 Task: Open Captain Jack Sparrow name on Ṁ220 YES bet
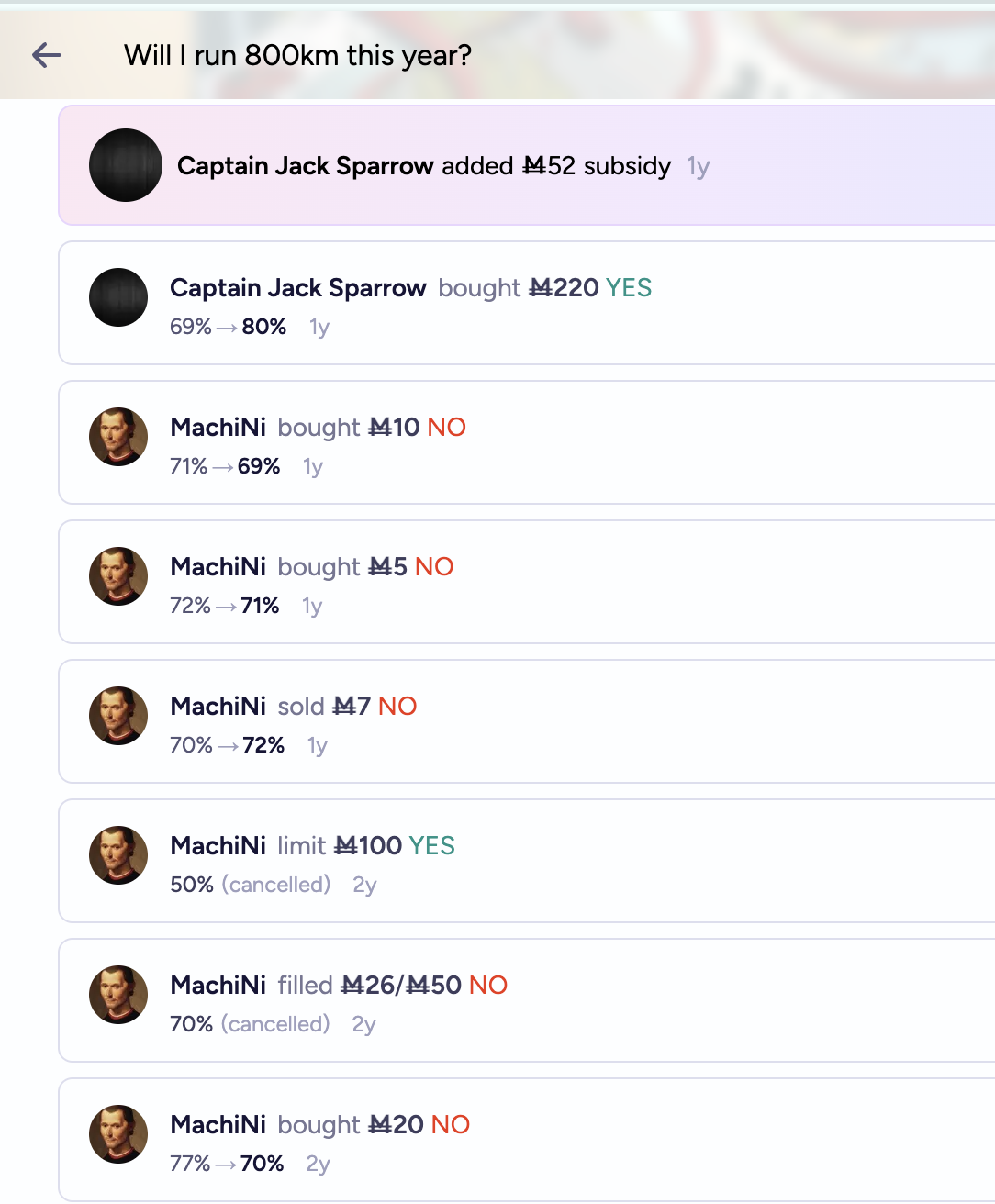(x=297, y=288)
